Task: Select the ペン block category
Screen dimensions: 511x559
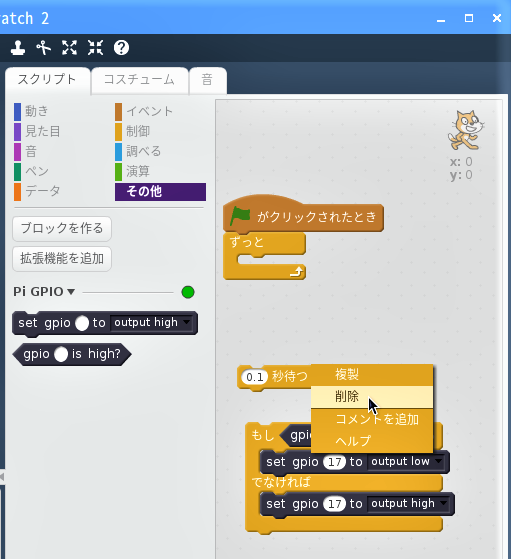Action: click(31, 171)
